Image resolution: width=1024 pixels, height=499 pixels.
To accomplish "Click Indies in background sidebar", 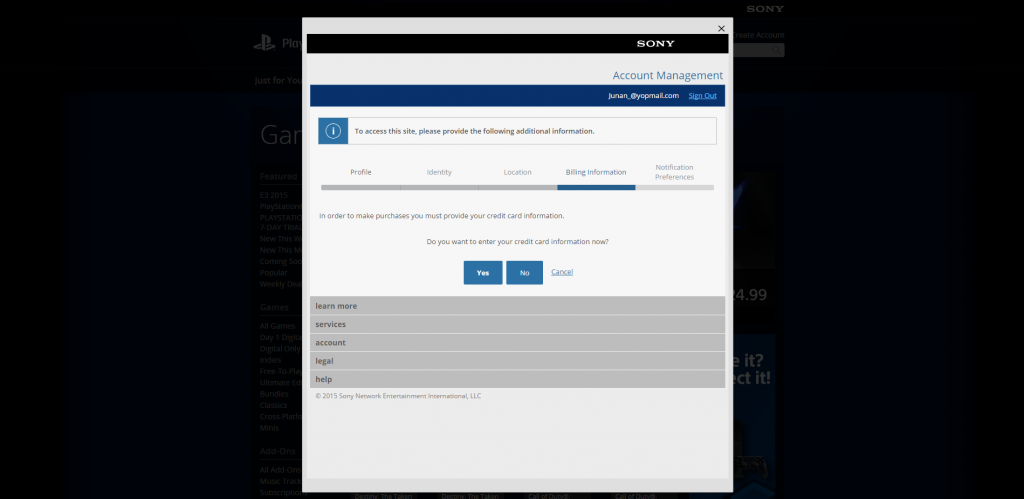I will point(270,360).
